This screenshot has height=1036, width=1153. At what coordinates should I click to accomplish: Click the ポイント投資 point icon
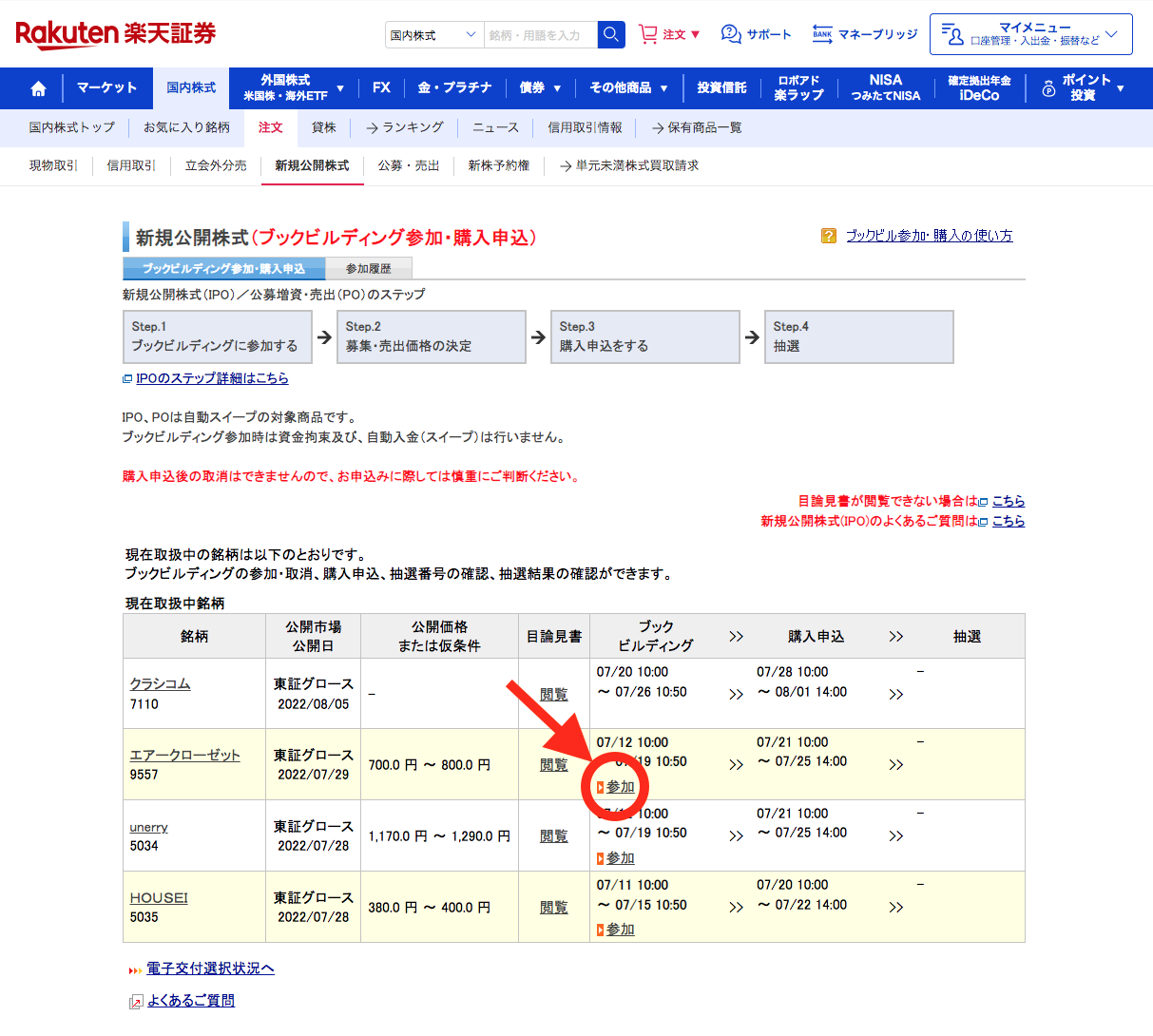pyautogui.click(x=1048, y=88)
